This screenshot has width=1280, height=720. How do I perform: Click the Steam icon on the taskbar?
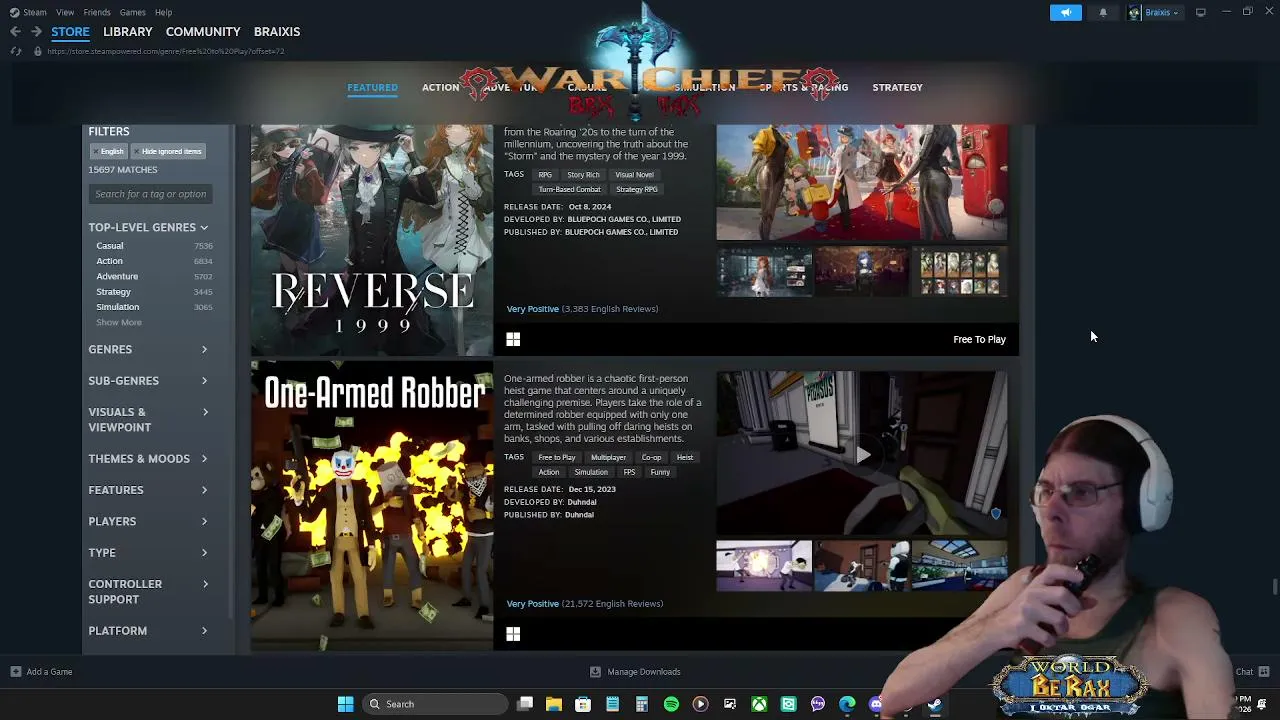(934, 704)
